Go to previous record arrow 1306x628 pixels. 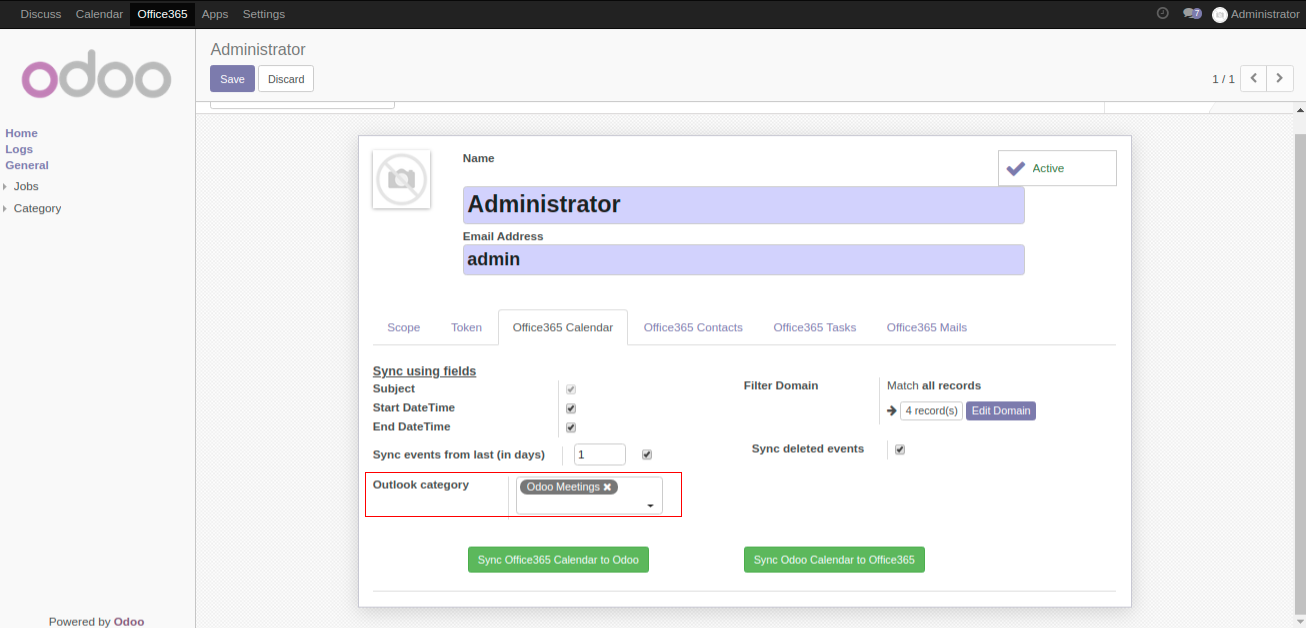(1253, 79)
